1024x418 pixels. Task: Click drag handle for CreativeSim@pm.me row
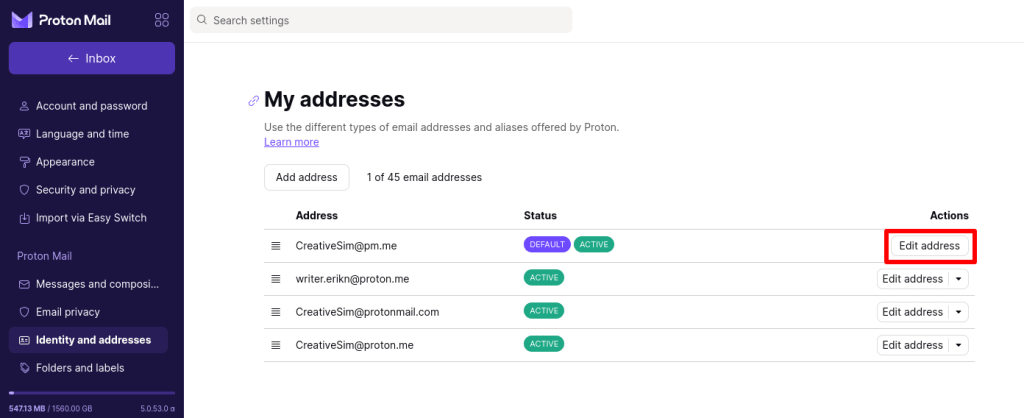[276, 246]
